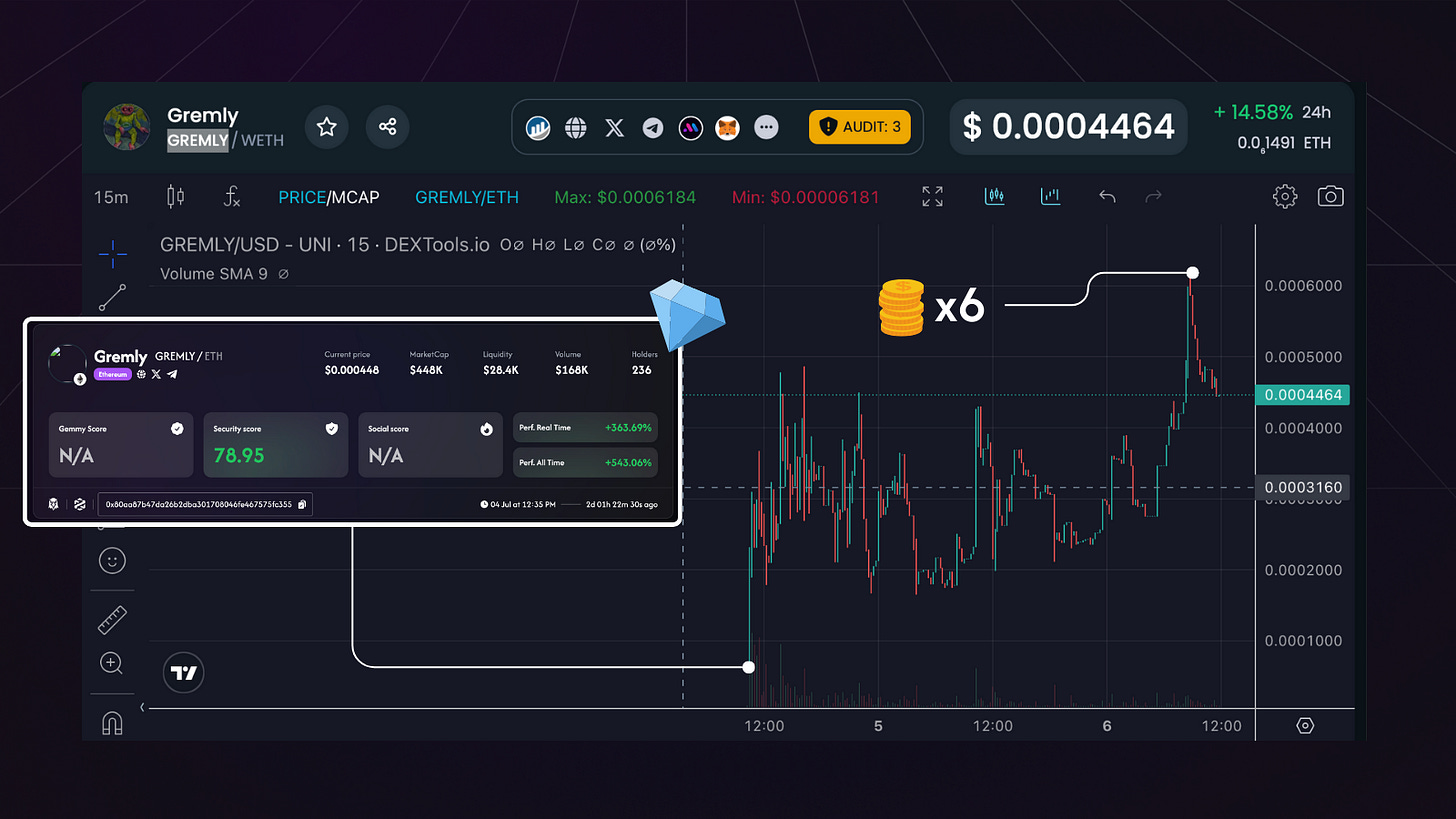Click the second blue bar chart icon
1456x819 pixels.
(x=1050, y=196)
